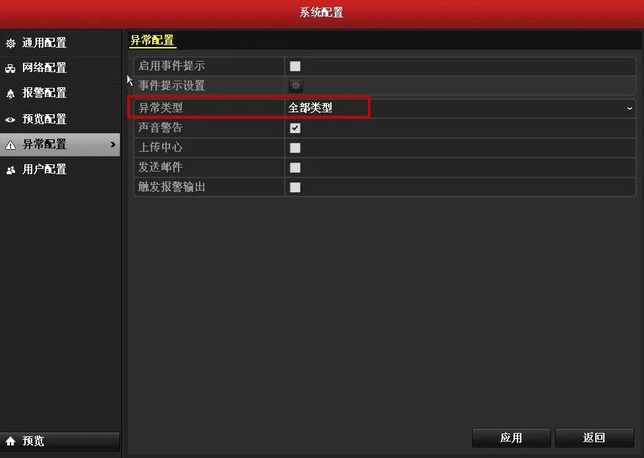644x458 pixels.
Task: Open the 异常类型 dropdown arrow
Action: coord(629,108)
